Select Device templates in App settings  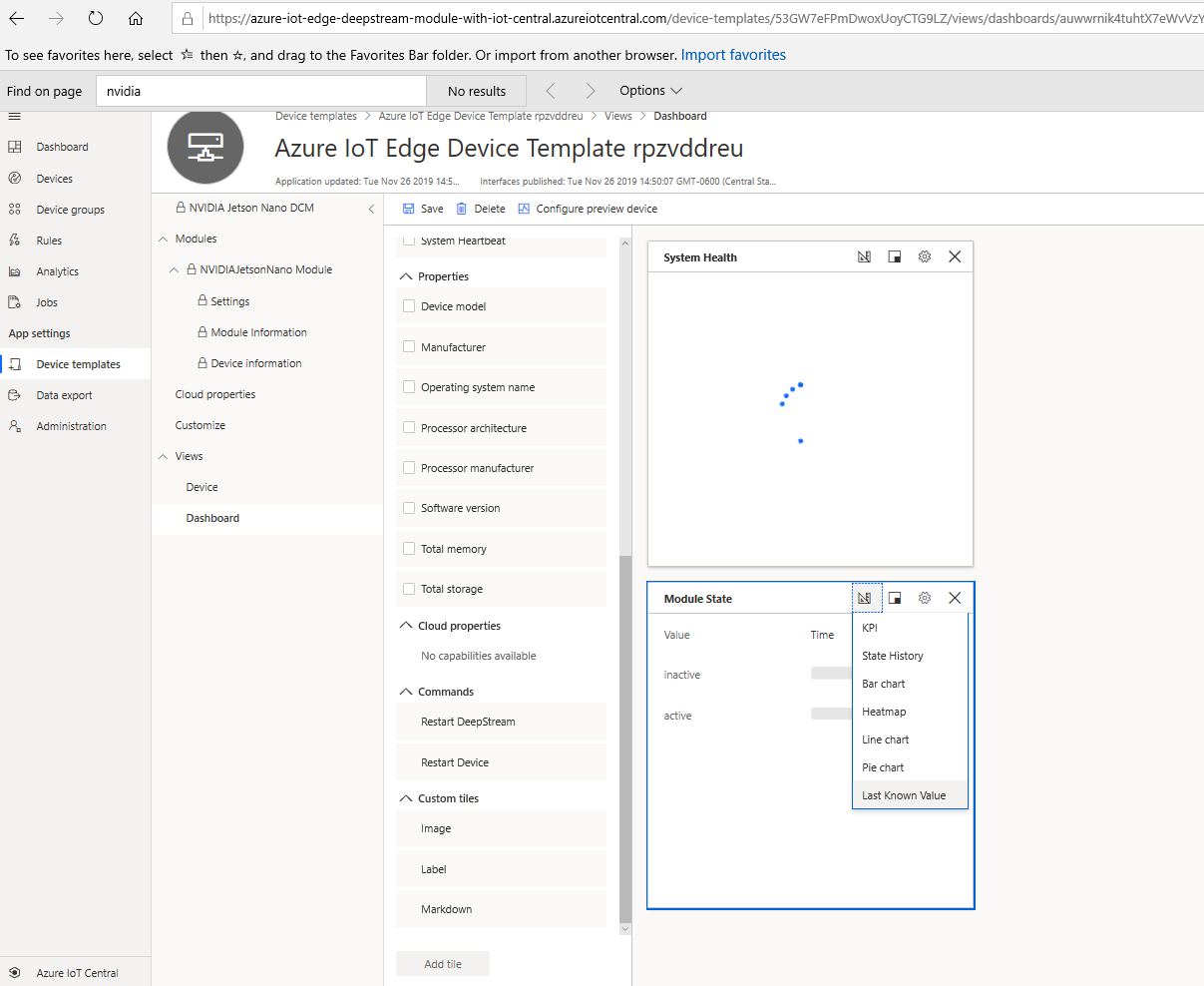pyautogui.click(x=75, y=364)
